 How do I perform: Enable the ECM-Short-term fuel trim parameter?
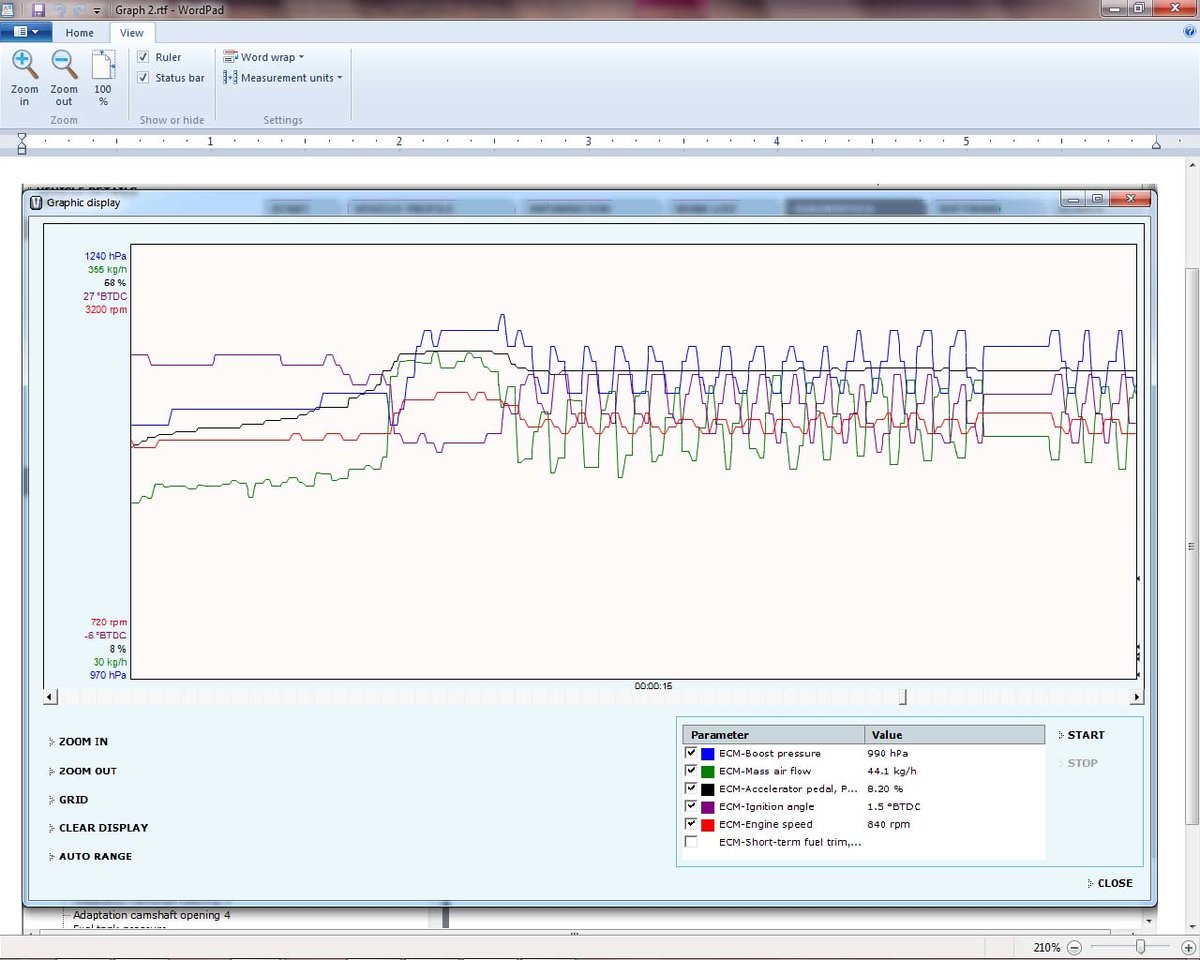691,841
